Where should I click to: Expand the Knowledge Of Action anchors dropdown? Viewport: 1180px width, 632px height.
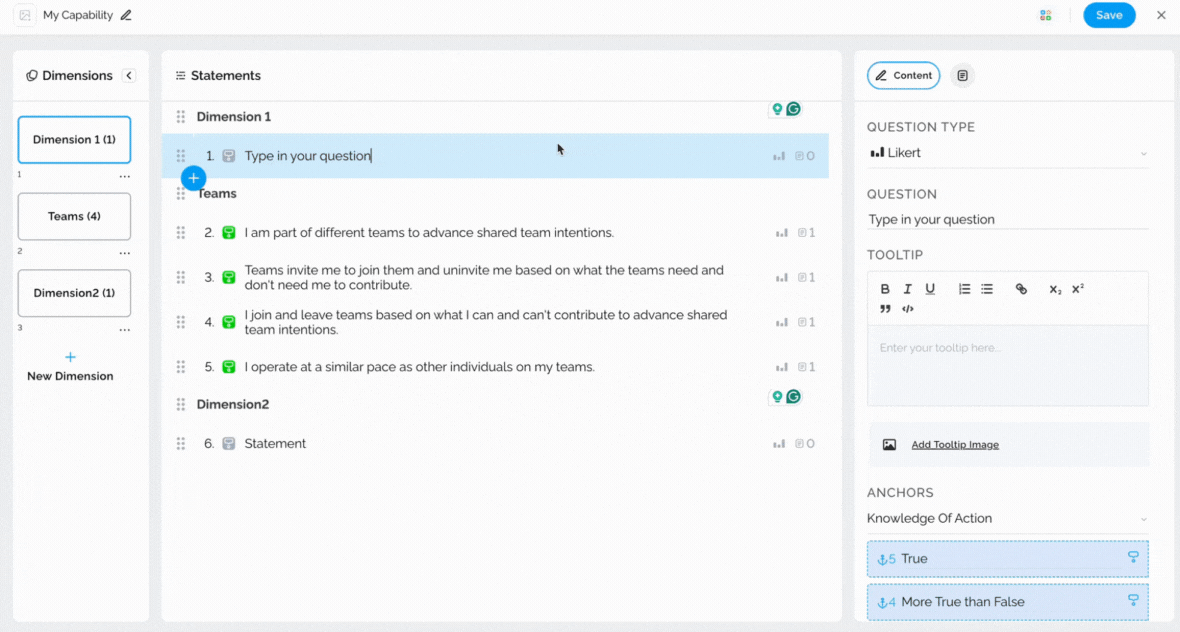(1007, 518)
